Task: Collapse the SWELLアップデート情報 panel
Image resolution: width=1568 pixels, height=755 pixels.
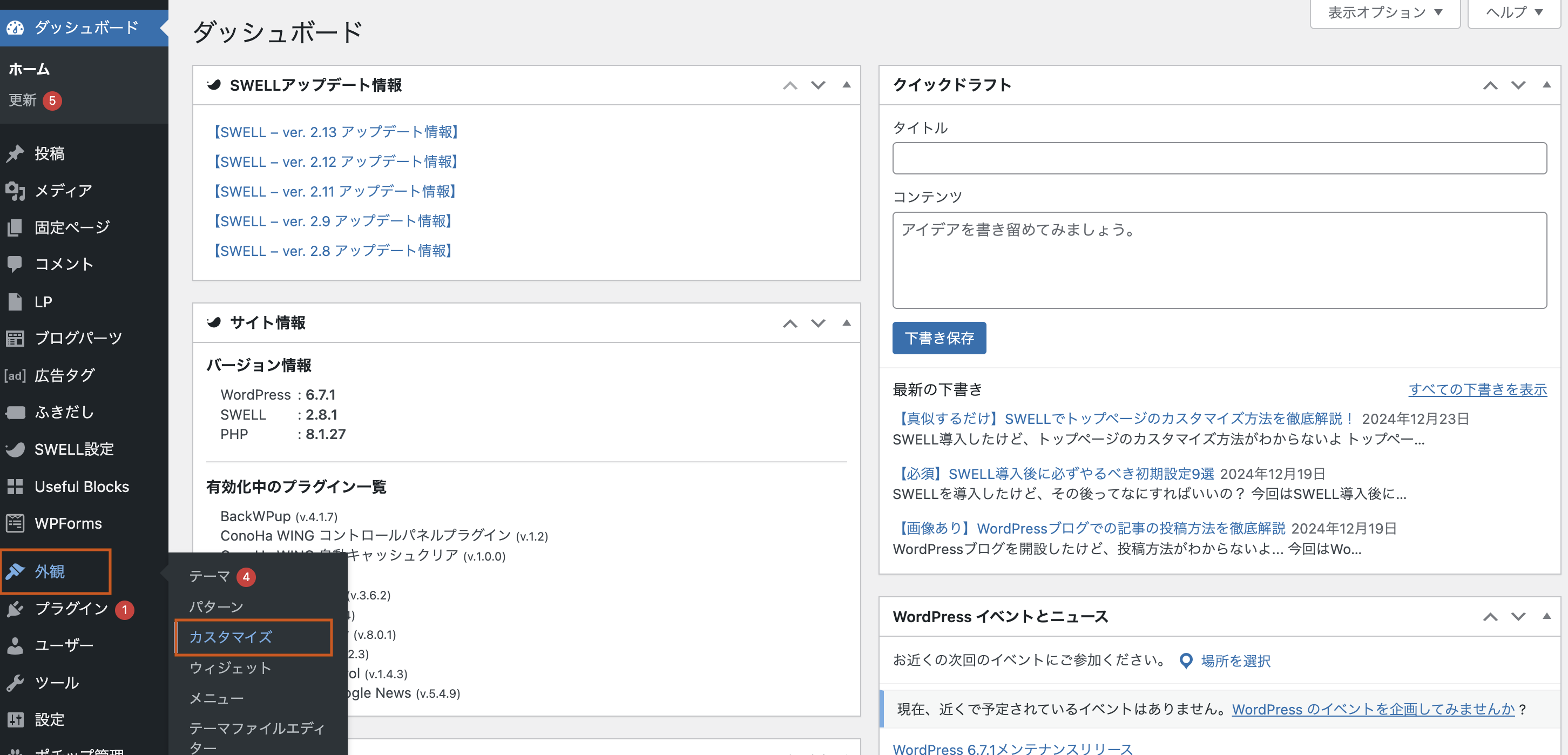Action: coord(846,85)
